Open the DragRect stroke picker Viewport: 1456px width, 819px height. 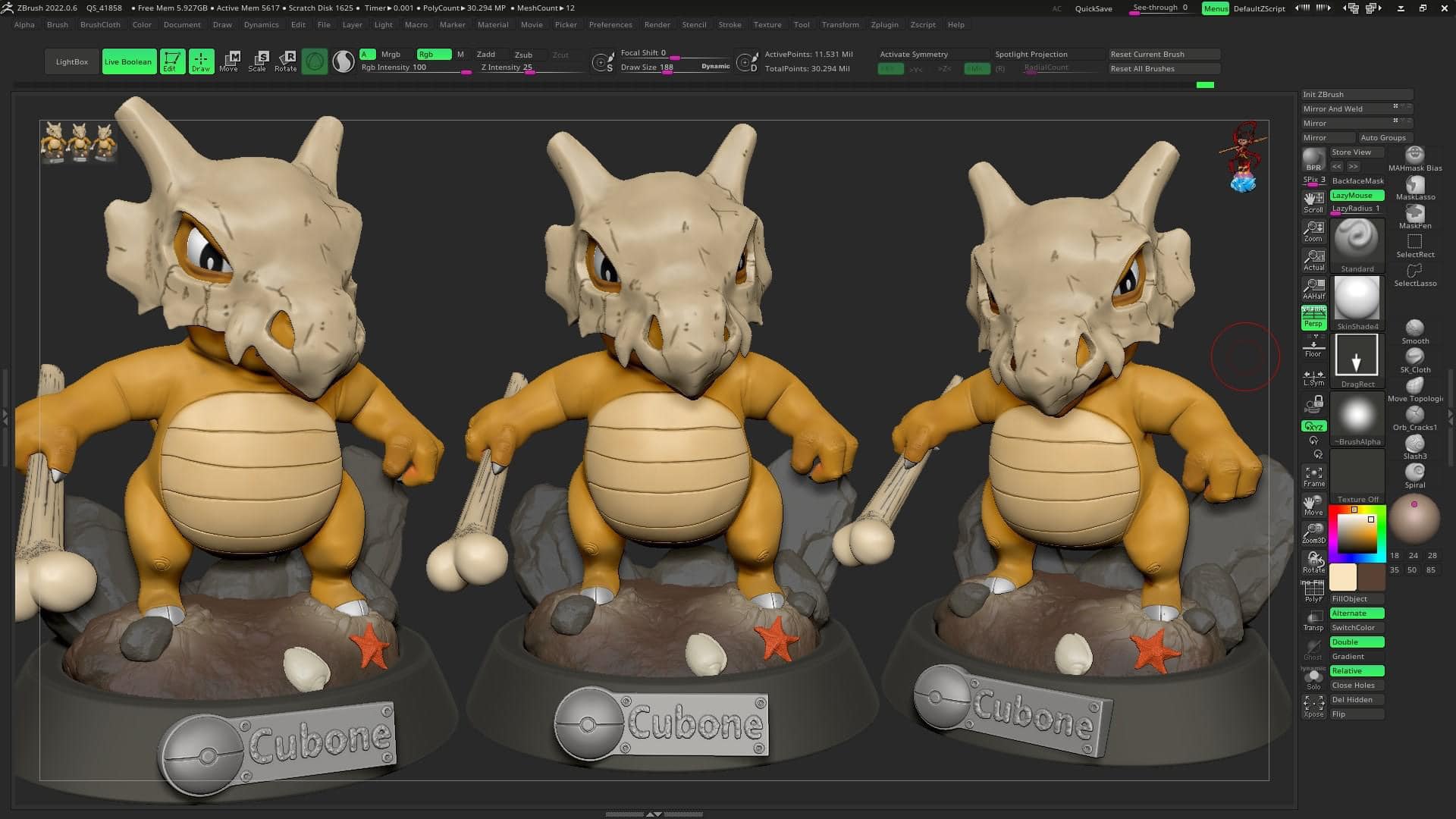[1357, 361]
